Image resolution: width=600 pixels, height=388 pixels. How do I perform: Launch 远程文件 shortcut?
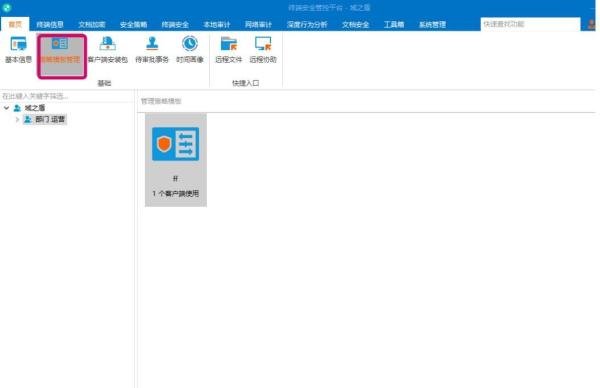click(x=228, y=50)
